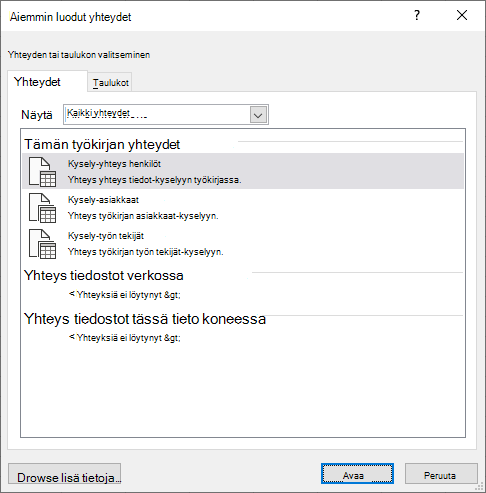Click the Kysely-työn tekijät connection icon
The image size is (486, 493).
click(x=42, y=244)
